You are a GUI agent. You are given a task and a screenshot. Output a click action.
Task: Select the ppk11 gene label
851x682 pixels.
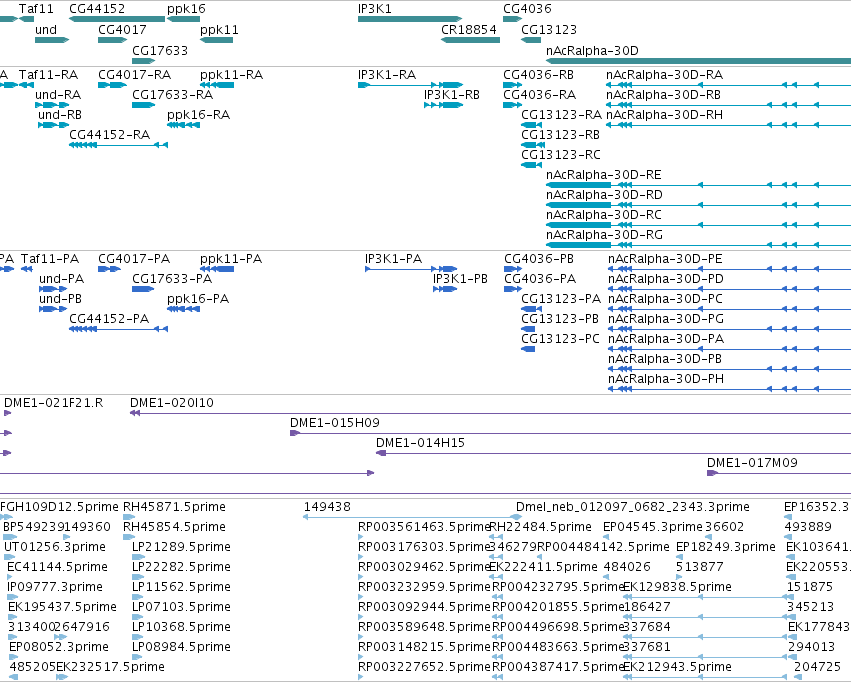[x=219, y=30]
